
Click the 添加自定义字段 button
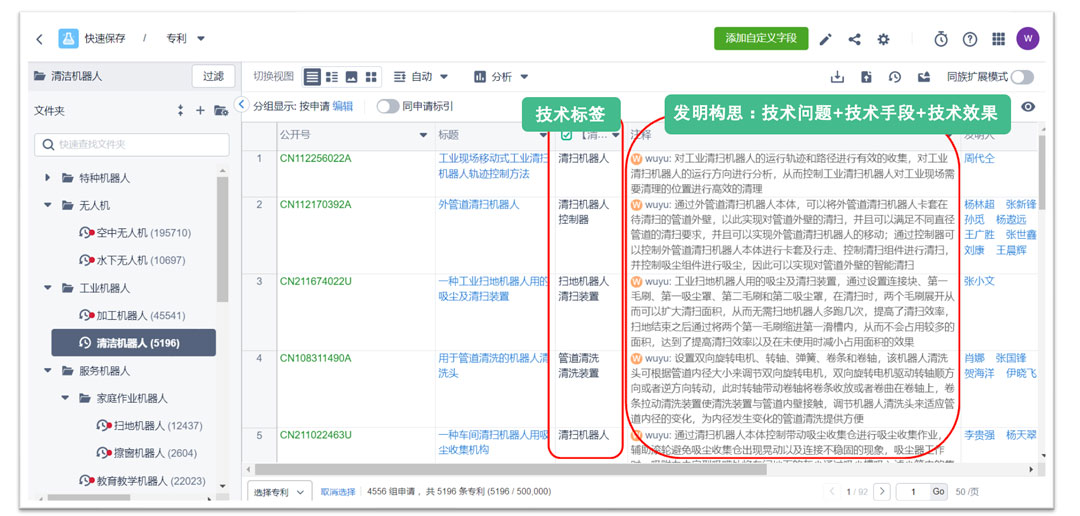pyautogui.click(x=761, y=38)
